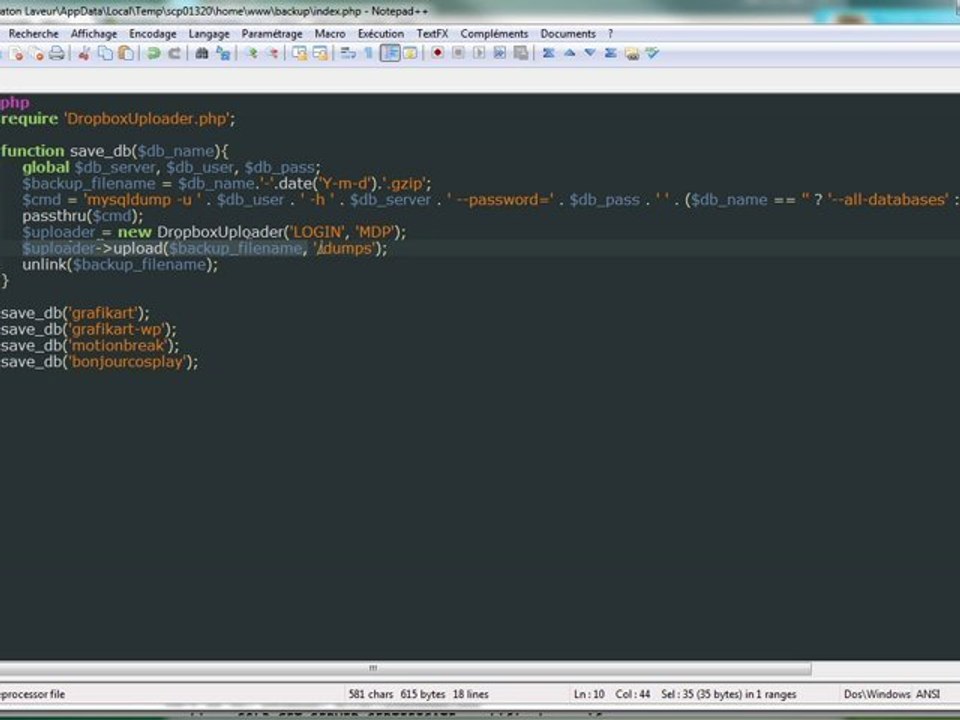Toggle show all characters pilcrow icon

click(369, 53)
